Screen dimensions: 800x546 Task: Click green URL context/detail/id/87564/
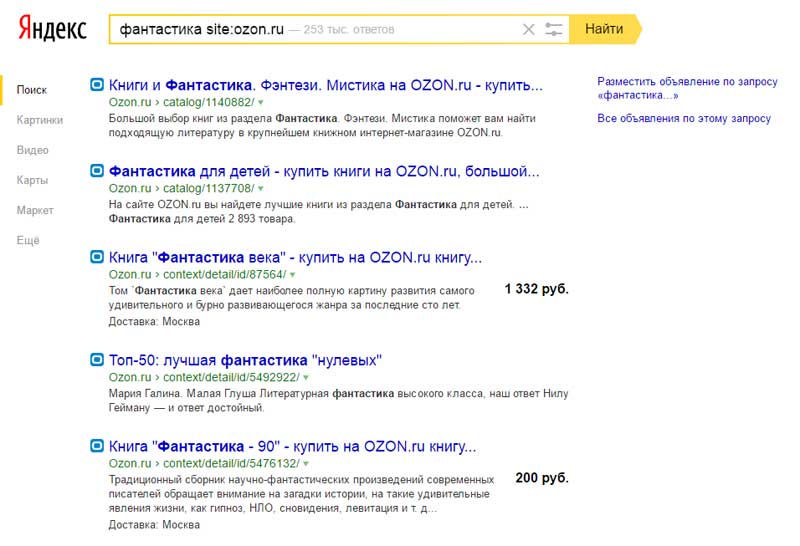coord(224,275)
